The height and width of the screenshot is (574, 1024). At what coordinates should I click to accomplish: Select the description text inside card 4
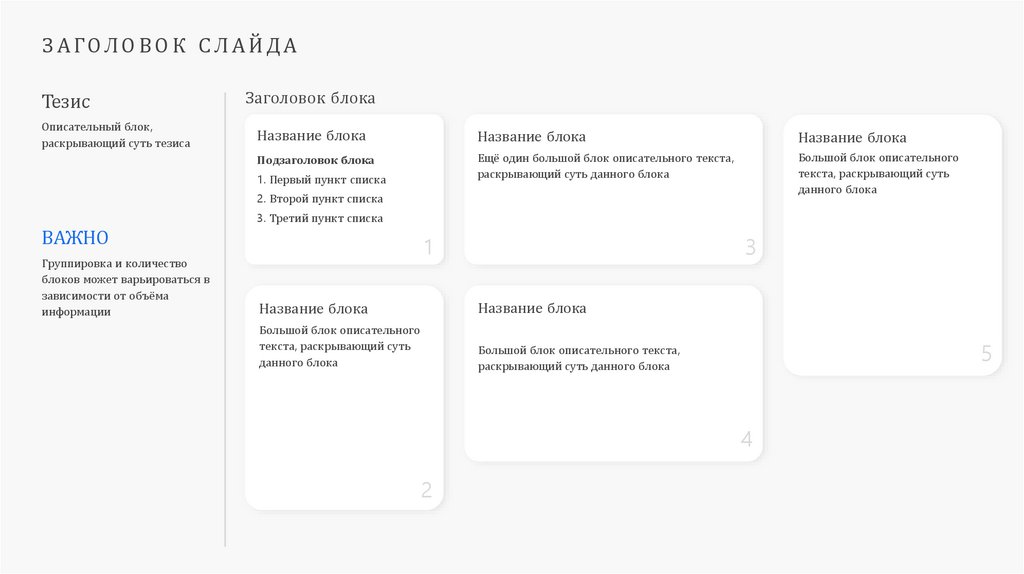point(578,358)
